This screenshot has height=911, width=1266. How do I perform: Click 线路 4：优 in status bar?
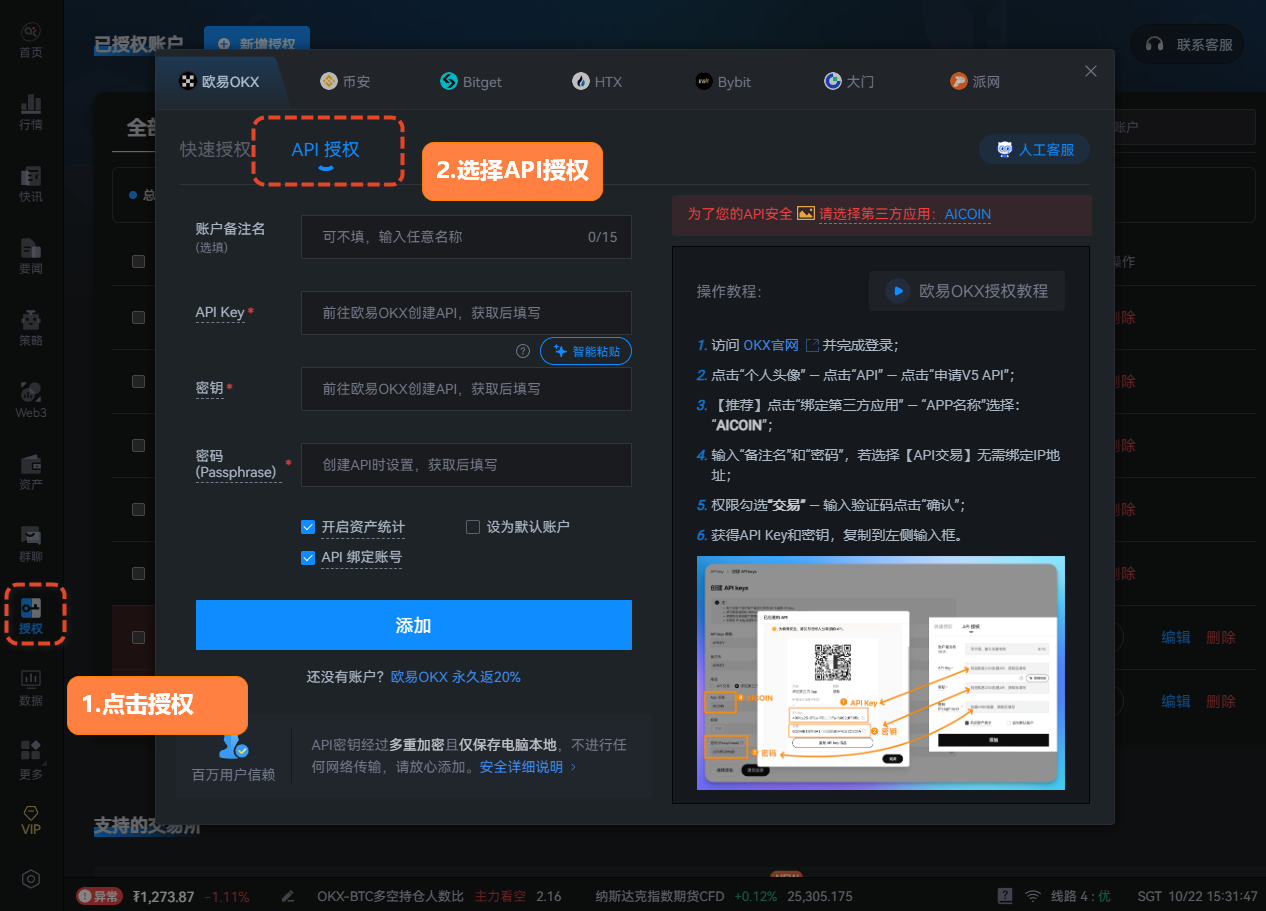1080,896
